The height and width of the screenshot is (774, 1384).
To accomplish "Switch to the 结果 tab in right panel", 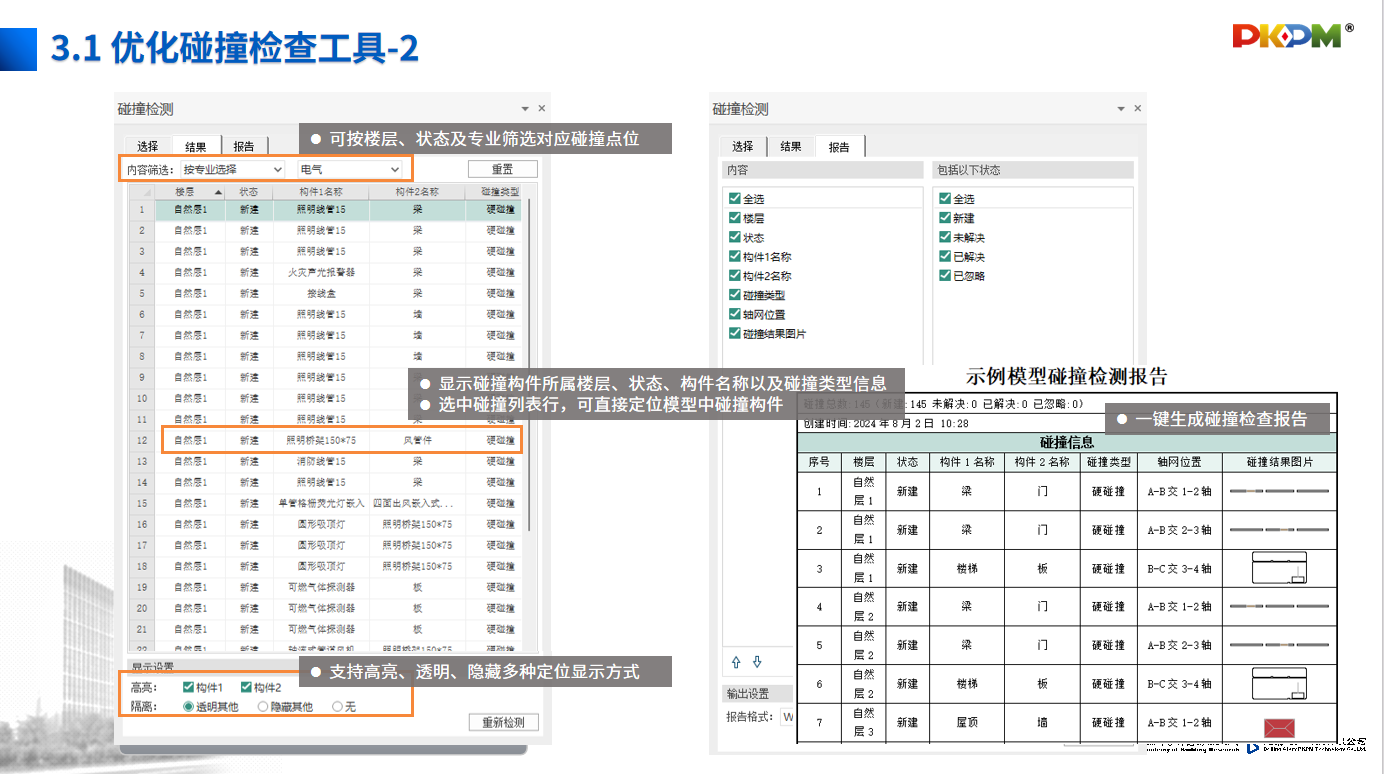I will coord(790,146).
